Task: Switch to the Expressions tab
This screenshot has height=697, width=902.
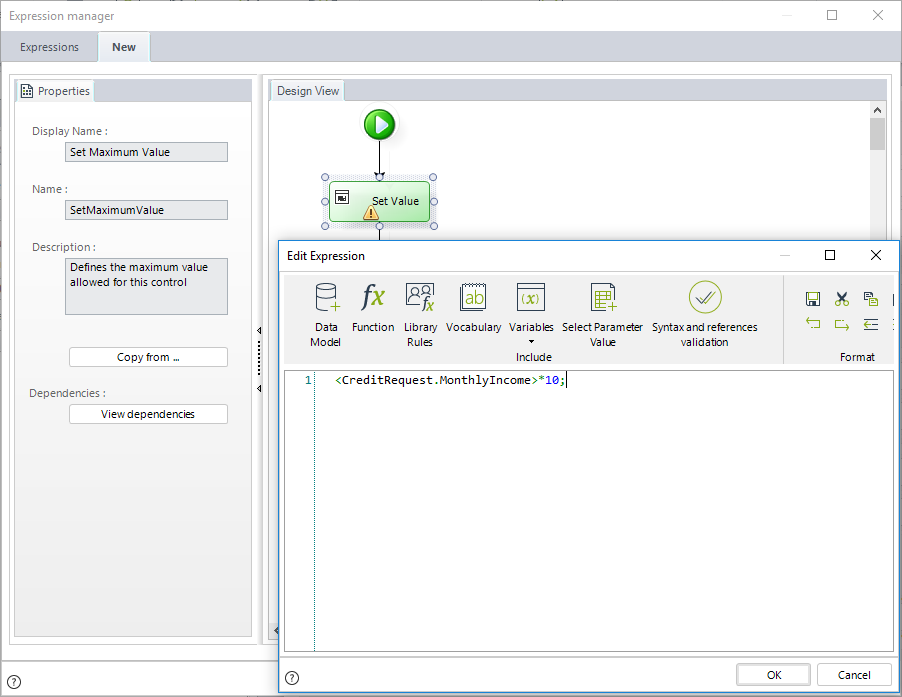Action: [x=49, y=47]
